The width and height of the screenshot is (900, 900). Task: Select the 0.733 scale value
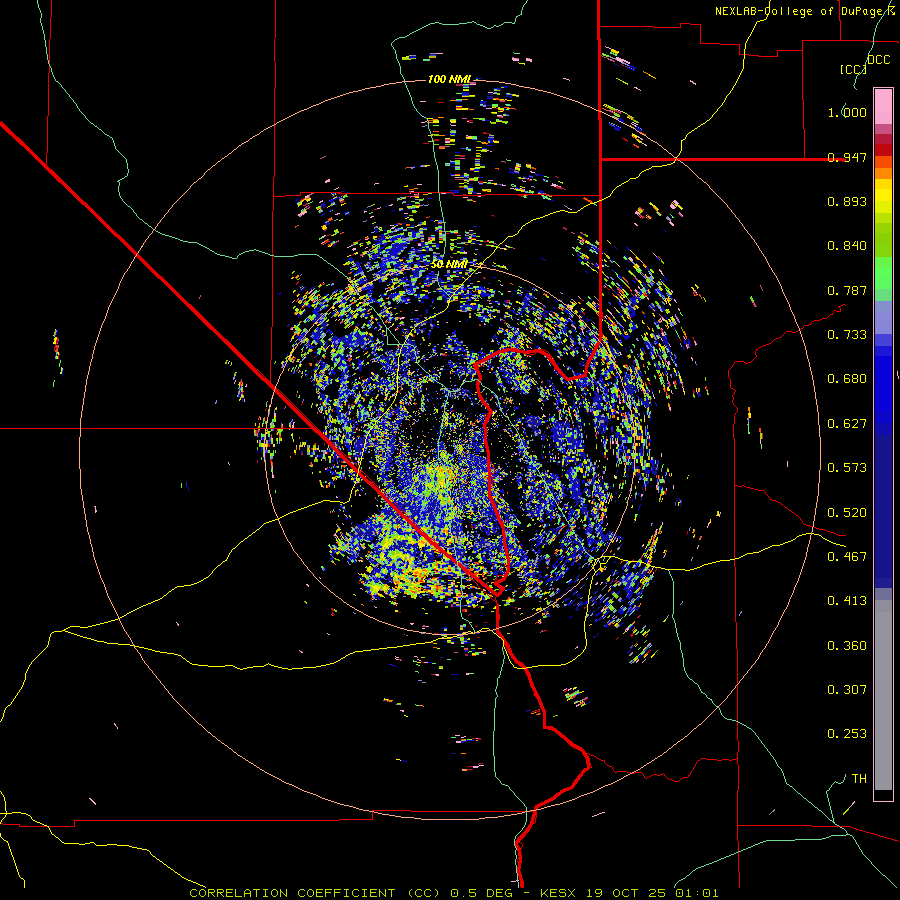pos(847,335)
